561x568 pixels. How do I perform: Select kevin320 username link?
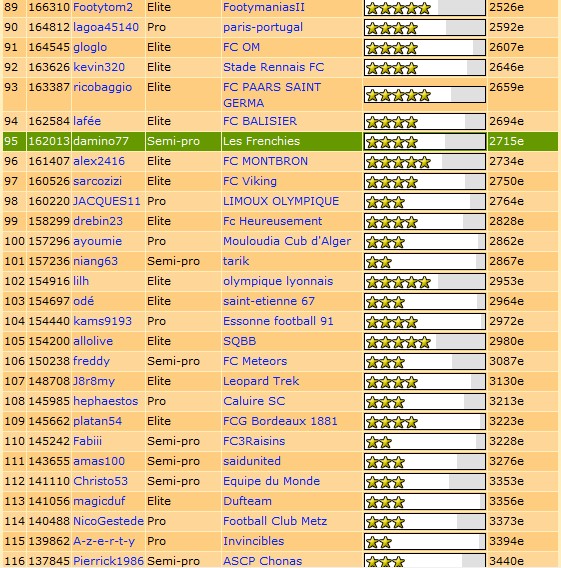(99, 67)
